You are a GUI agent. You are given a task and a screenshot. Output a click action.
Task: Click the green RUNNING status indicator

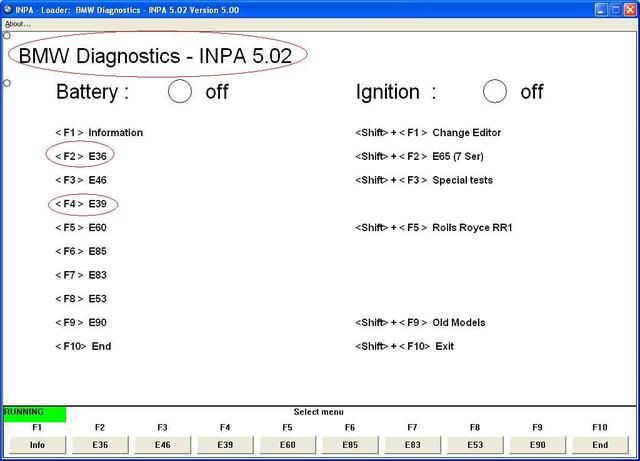(35, 414)
